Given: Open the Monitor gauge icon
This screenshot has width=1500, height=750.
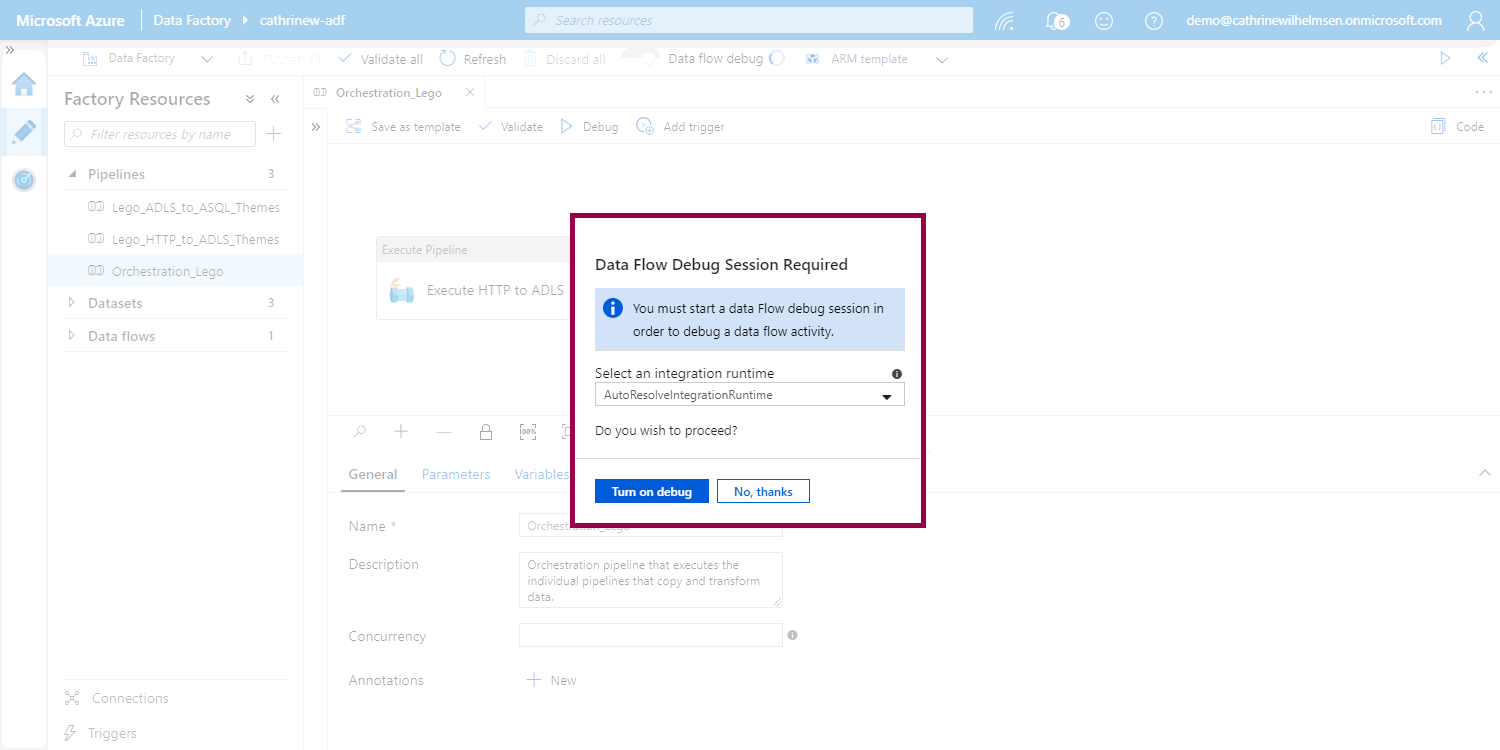Looking at the screenshot, I should (24, 180).
